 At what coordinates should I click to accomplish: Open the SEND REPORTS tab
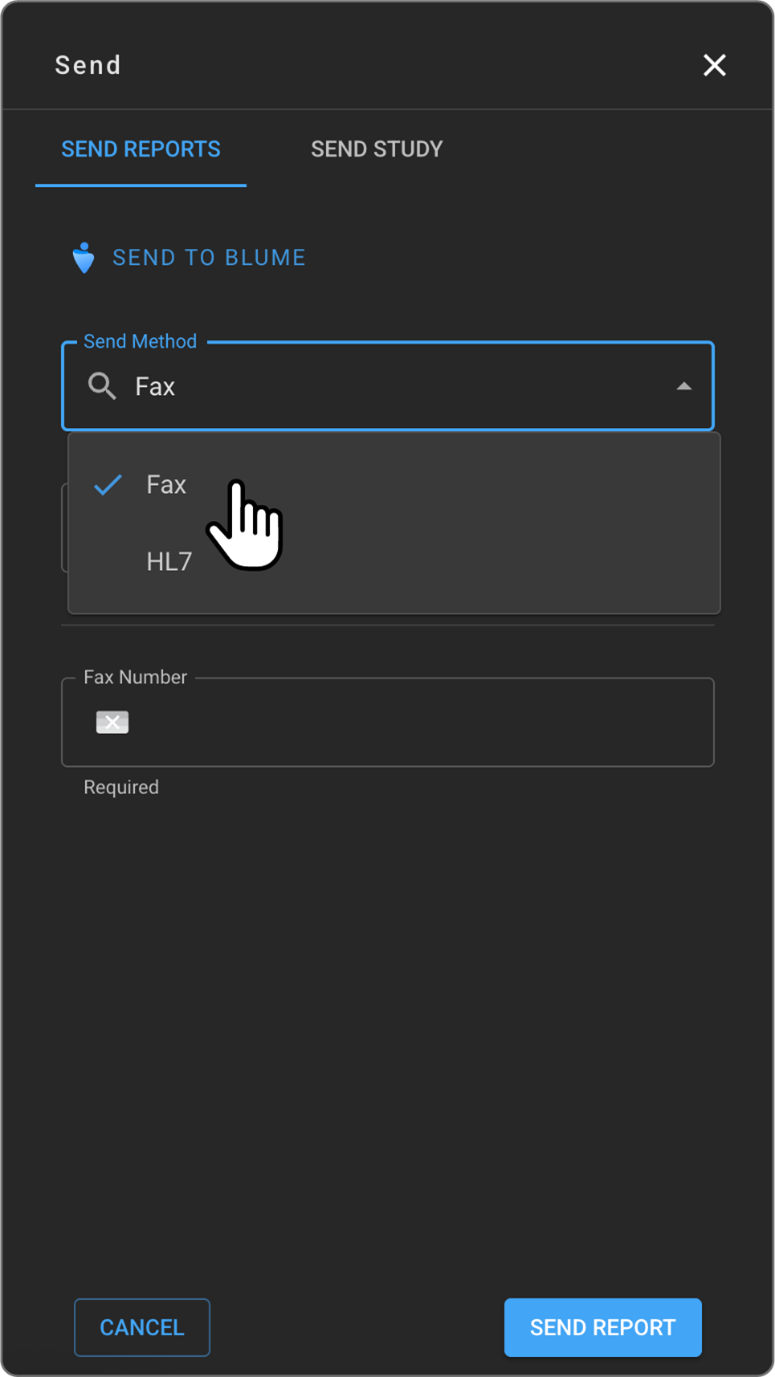coord(141,149)
